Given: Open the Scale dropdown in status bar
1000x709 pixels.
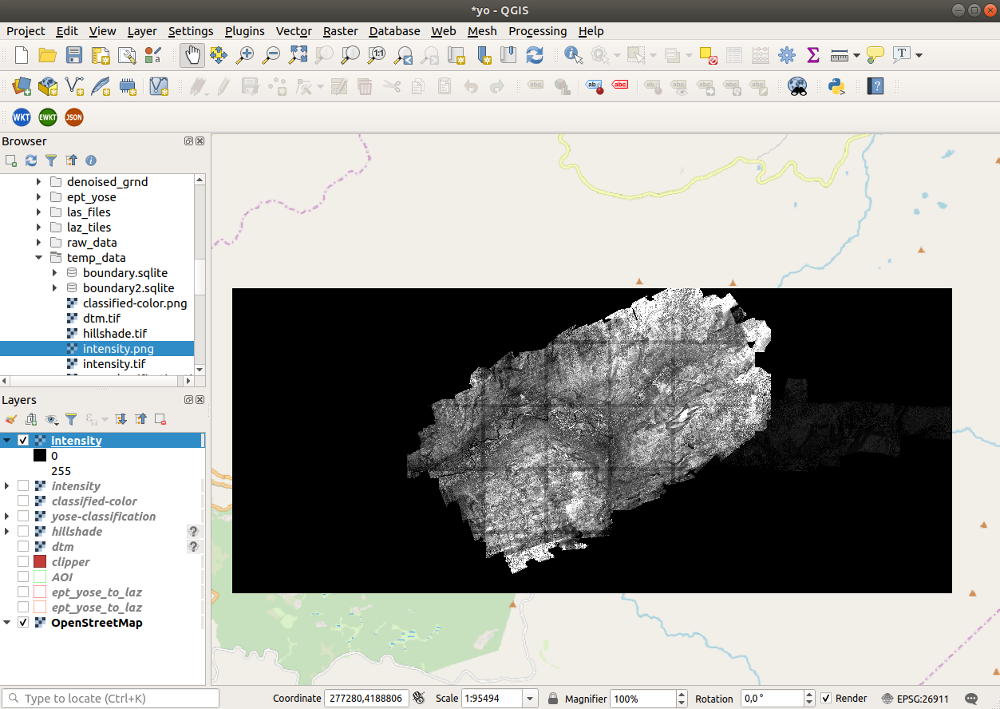Looking at the screenshot, I should point(528,698).
